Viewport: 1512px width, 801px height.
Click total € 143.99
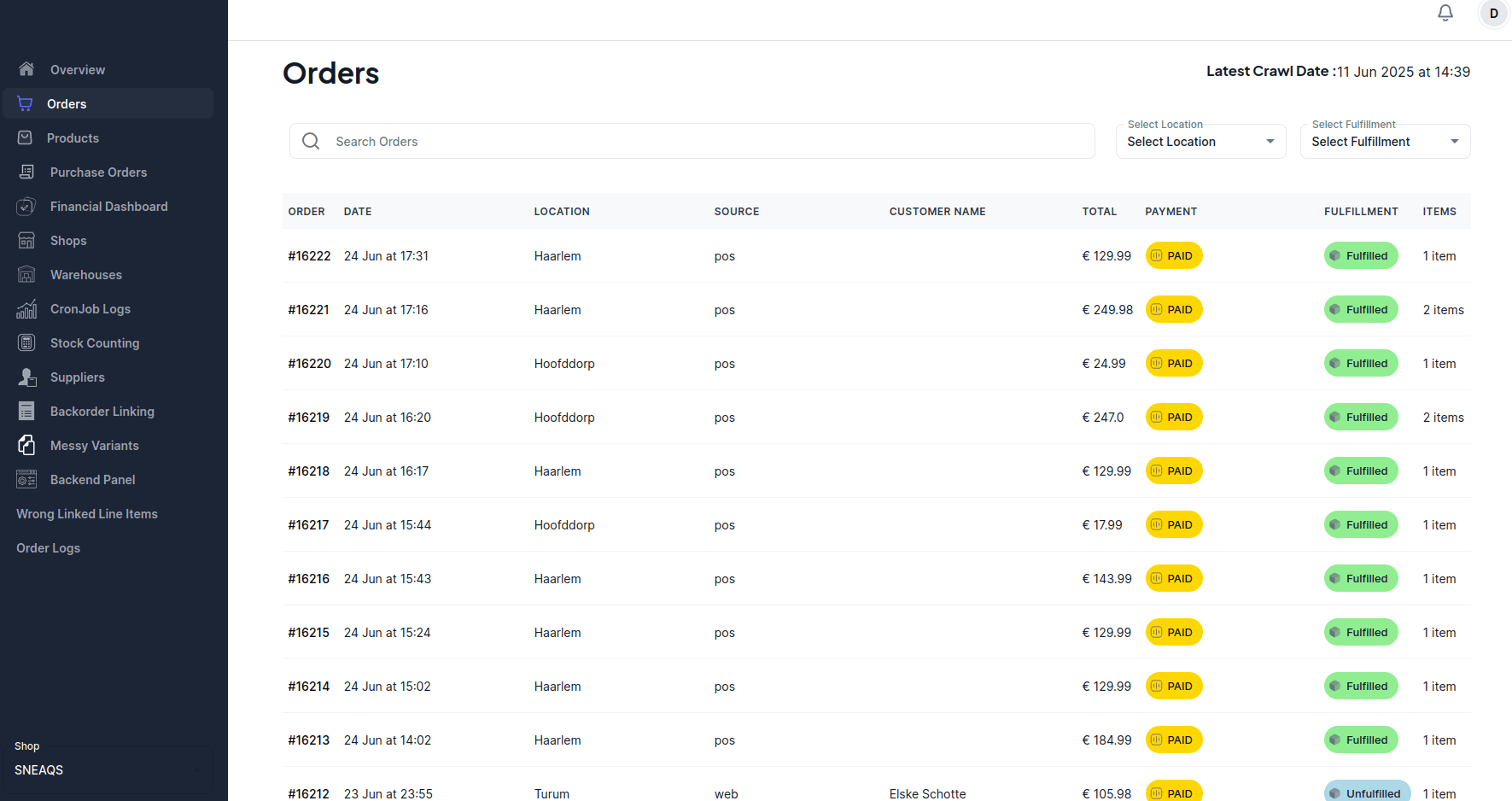[1106, 579]
